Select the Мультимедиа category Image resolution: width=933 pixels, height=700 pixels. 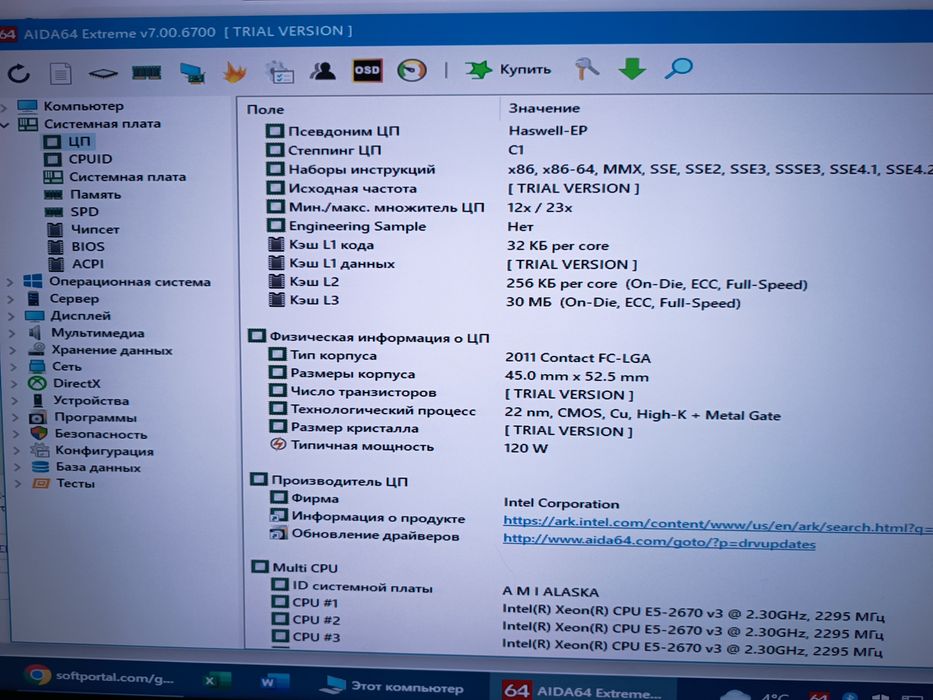pyautogui.click(x=98, y=333)
